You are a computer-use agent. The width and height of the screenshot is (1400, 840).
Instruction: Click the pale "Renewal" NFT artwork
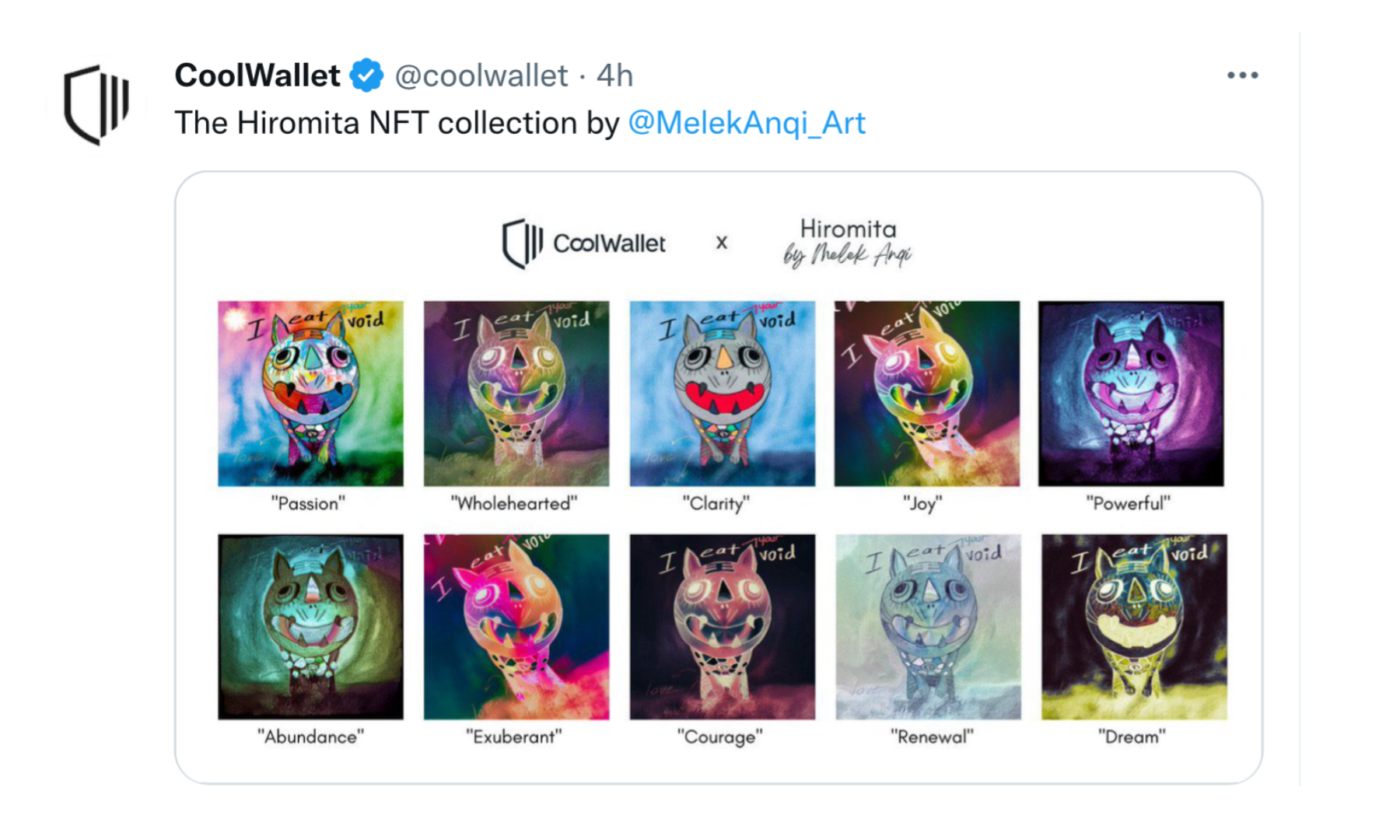pyautogui.click(x=928, y=627)
